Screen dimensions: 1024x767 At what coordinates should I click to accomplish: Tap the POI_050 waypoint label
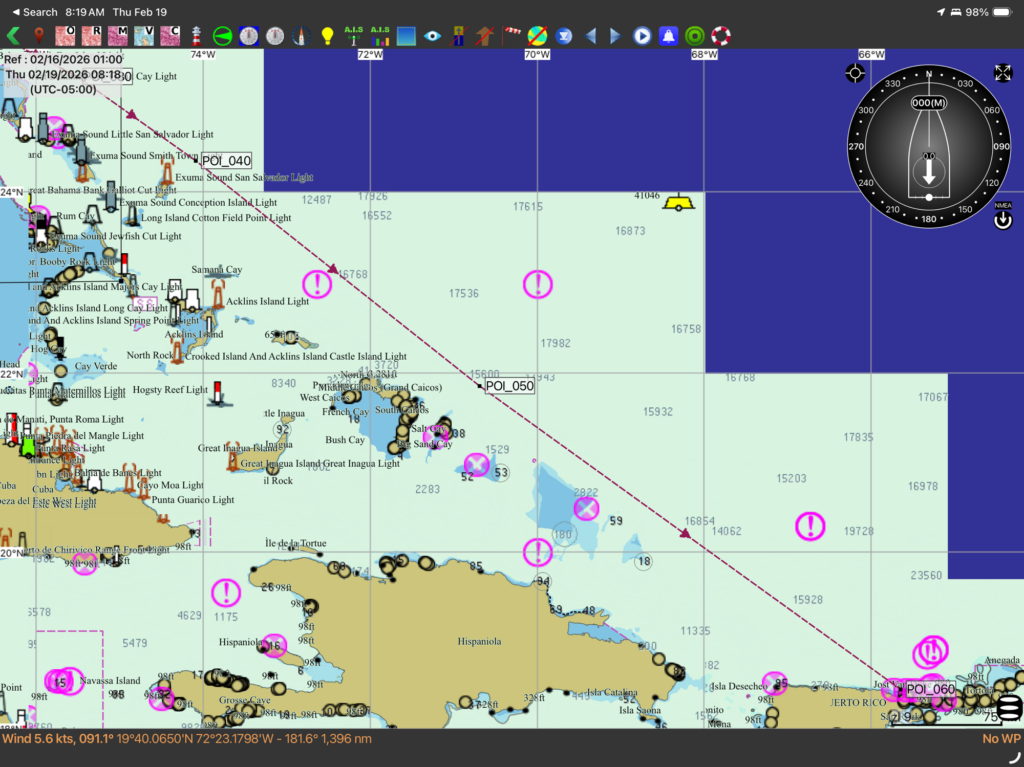509,385
